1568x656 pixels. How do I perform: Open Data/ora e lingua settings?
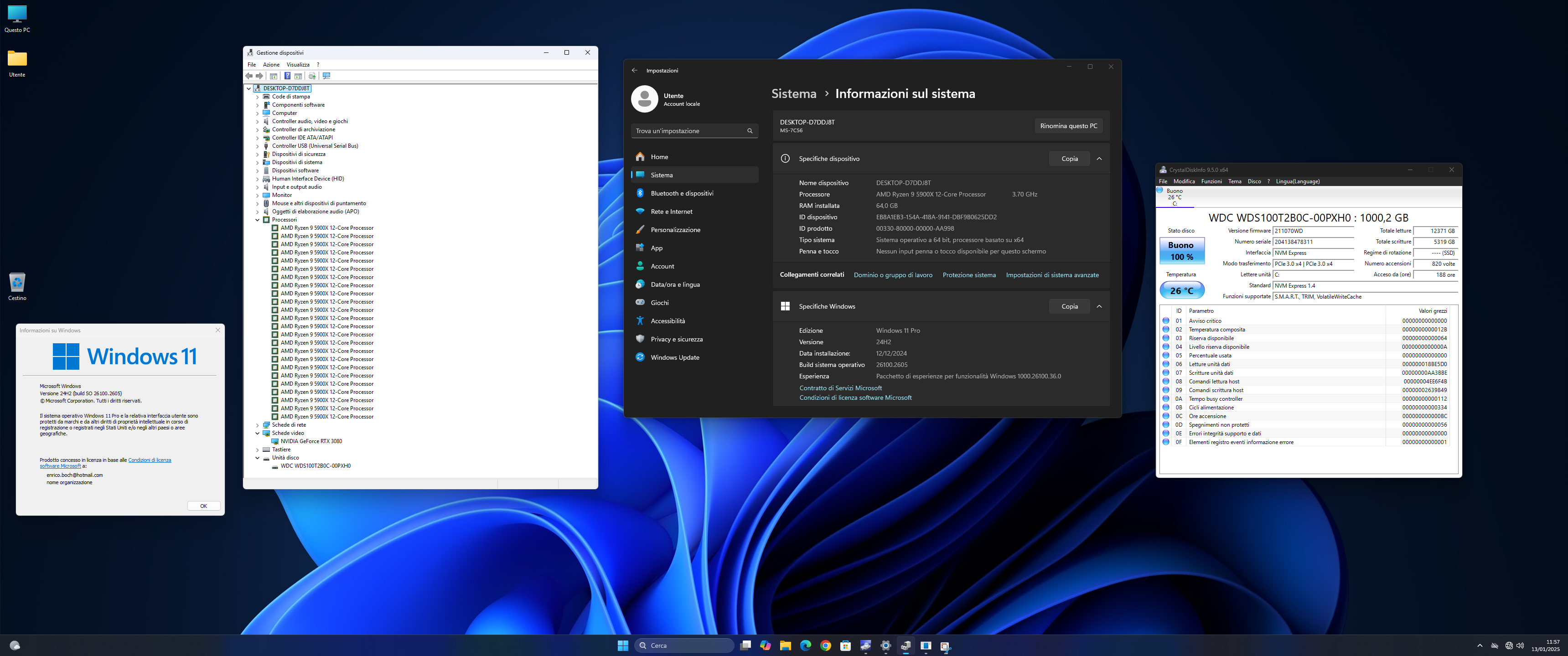coord(694,285)
